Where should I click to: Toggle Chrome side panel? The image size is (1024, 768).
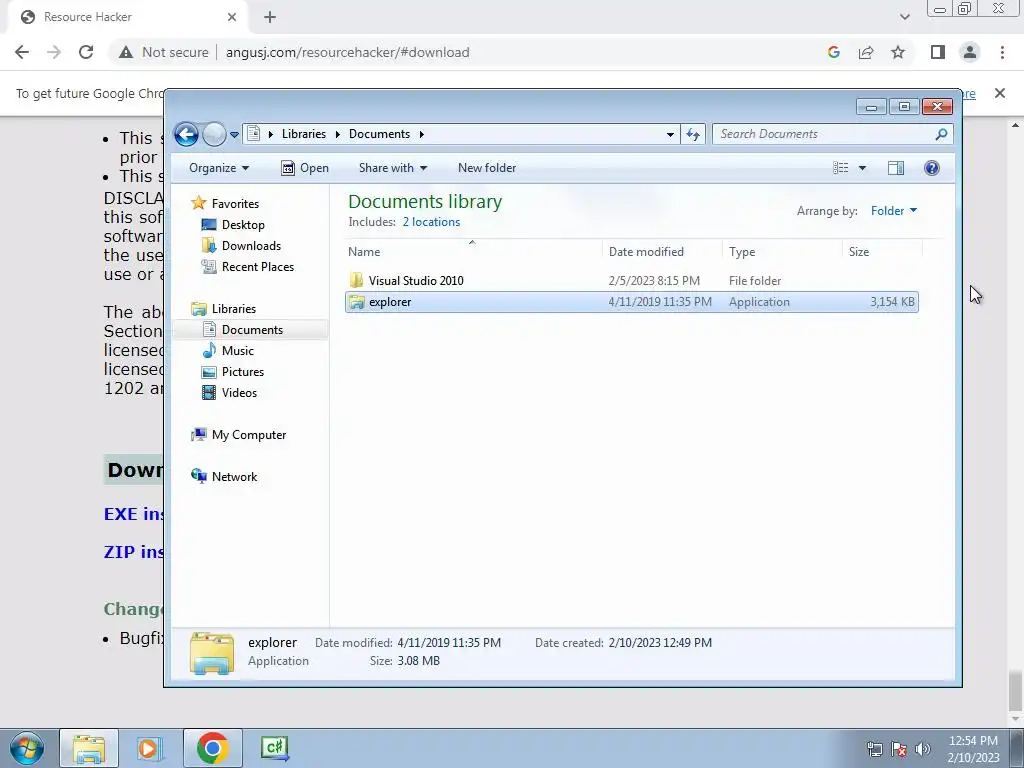pyautogui.click(x=938, y=52)
